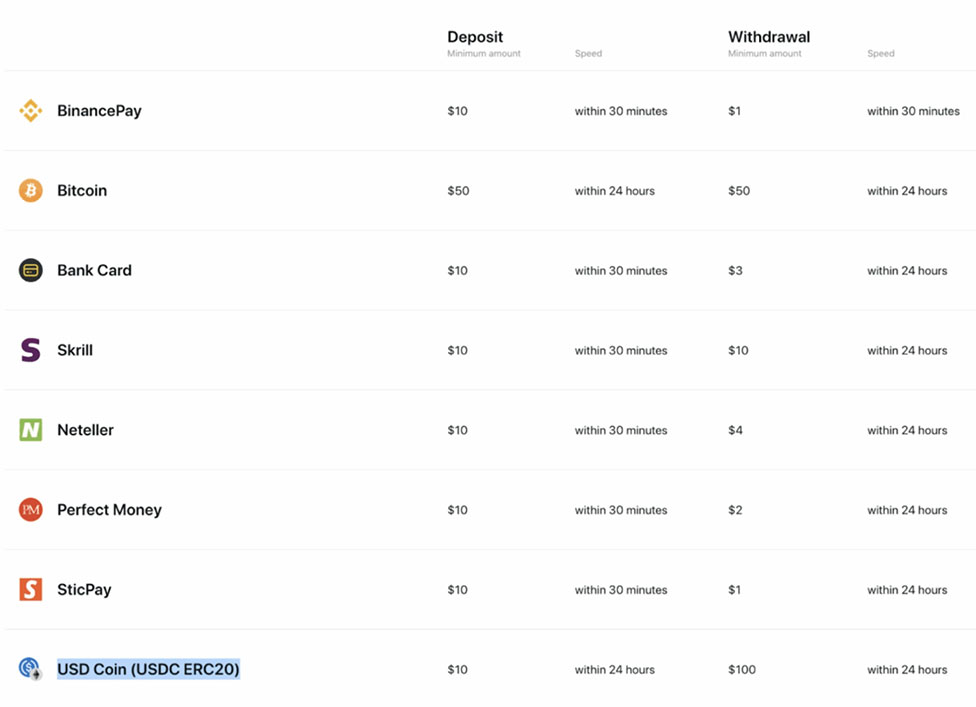Click the $100 USD Coin withdrawal minimum
The width and height of the screenshot is (976, 707).
point(742,670)
